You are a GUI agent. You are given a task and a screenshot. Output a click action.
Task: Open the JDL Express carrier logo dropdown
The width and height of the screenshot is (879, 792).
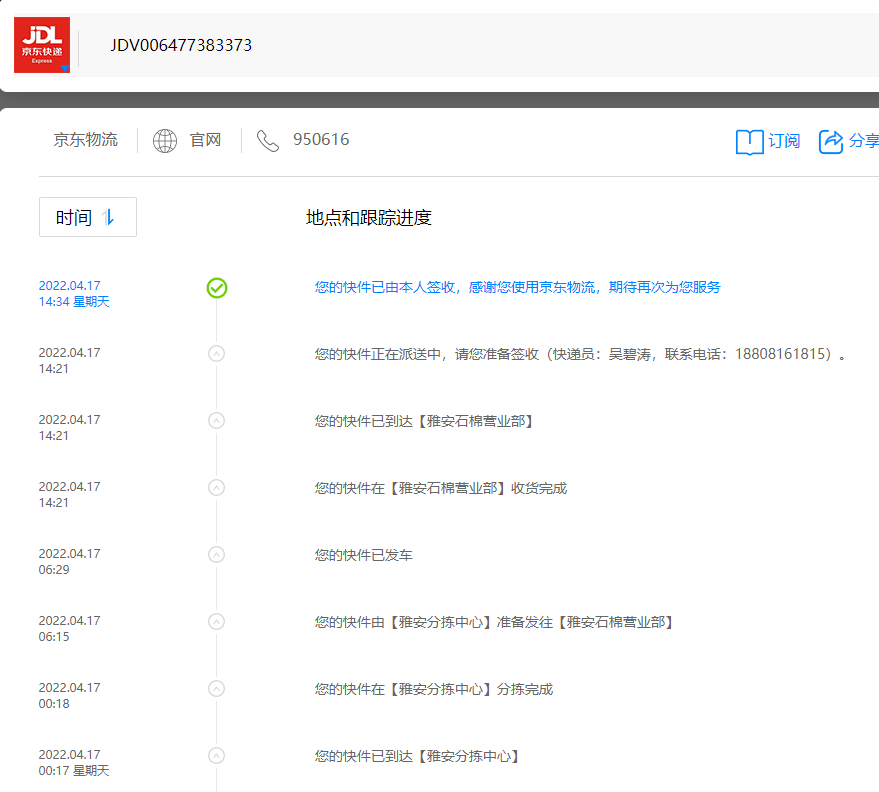click(42, 45)
